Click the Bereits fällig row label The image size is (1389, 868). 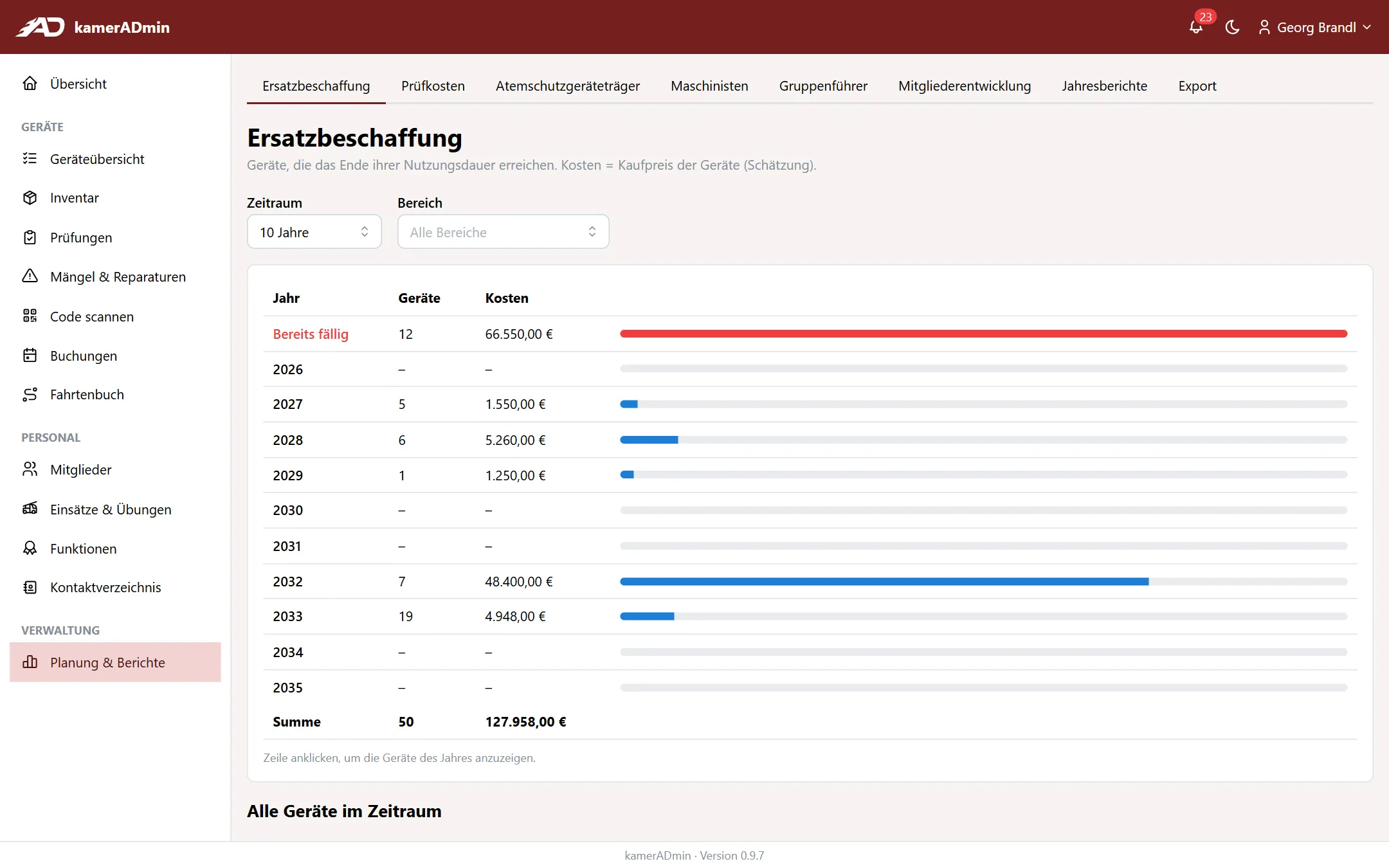click(x=311, y=334)
